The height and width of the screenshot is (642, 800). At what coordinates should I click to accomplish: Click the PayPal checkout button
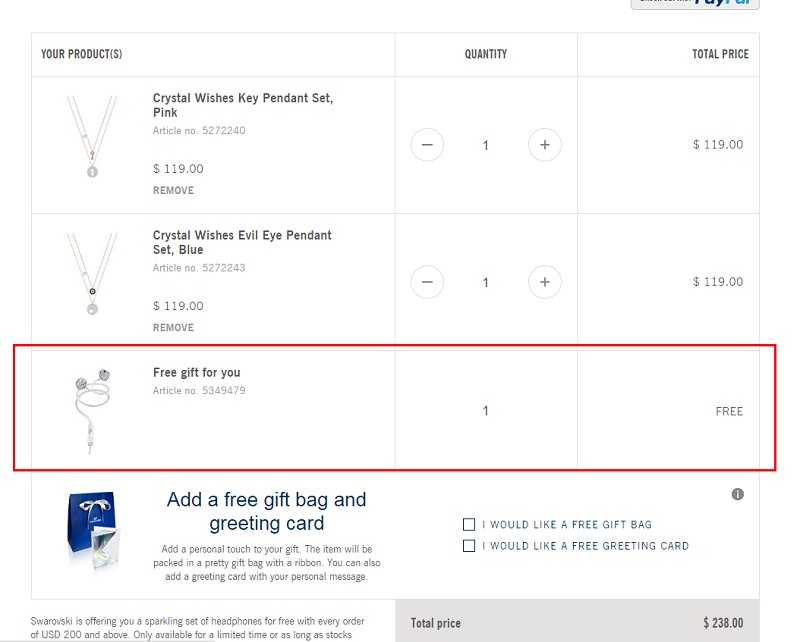695,4
